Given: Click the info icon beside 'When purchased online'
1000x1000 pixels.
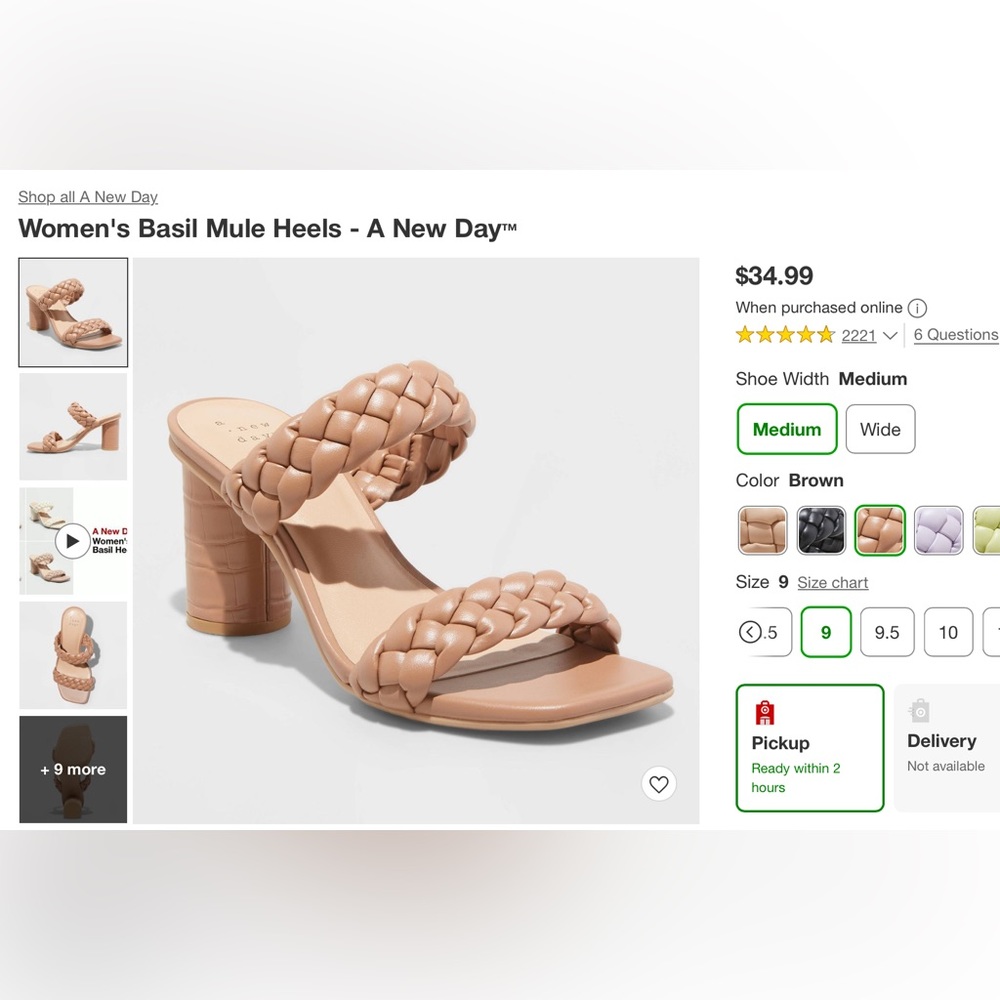Looking at the screenshot, I should 917,308.
